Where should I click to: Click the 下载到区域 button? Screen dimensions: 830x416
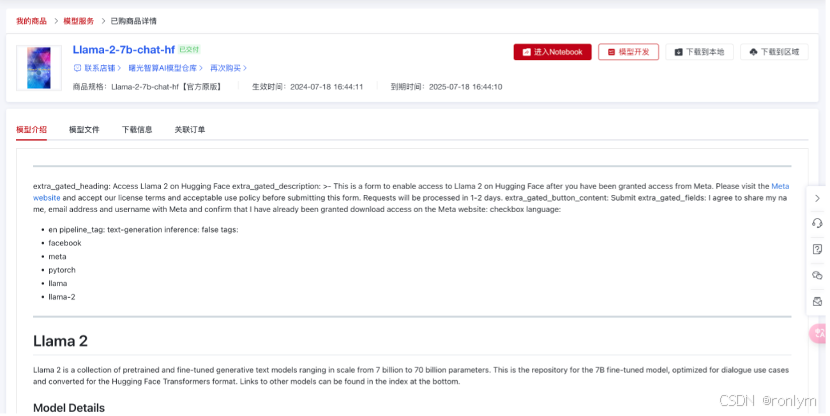774,52
